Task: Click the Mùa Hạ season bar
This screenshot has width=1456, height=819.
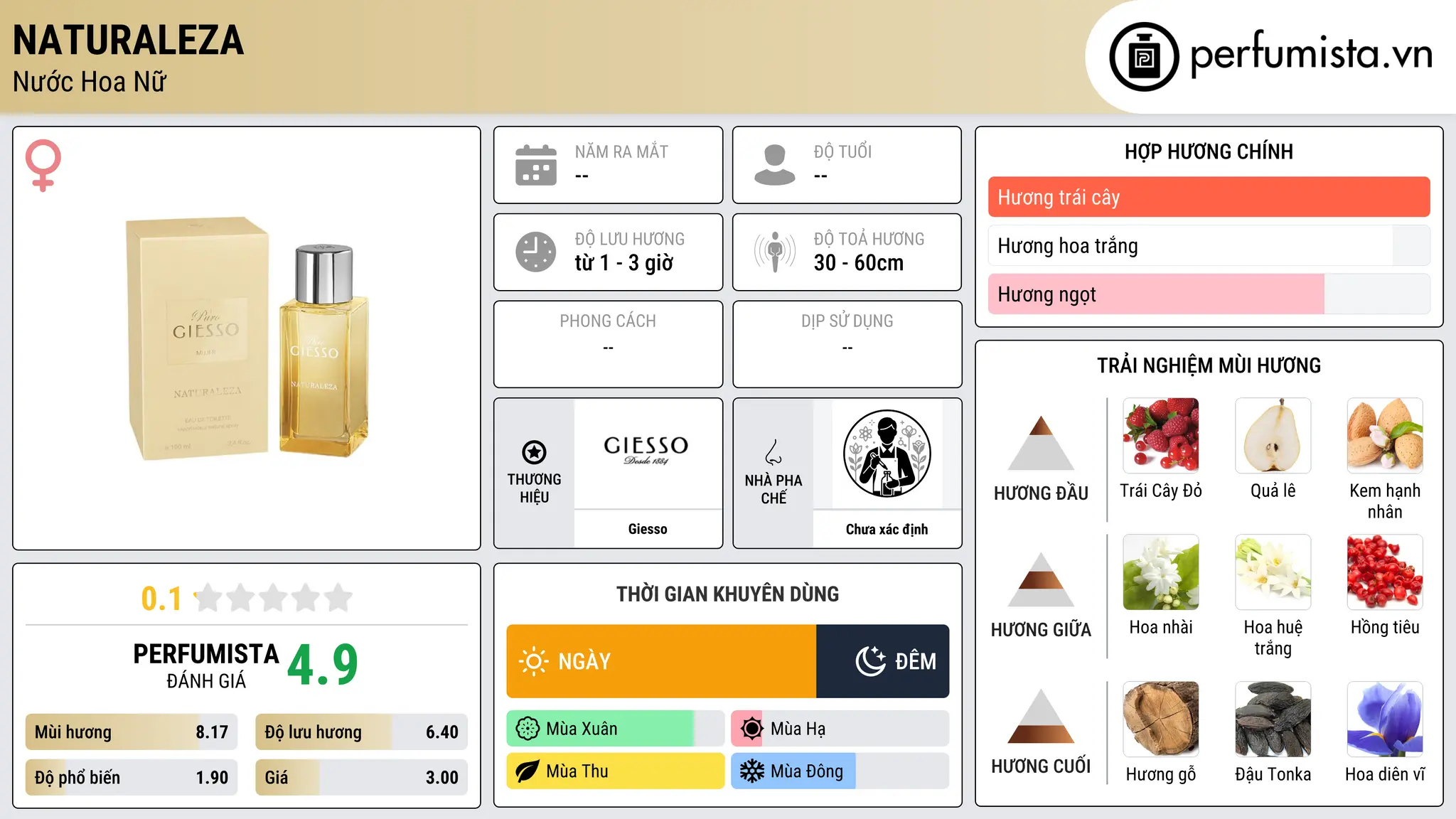Action: tap(840, 729)
